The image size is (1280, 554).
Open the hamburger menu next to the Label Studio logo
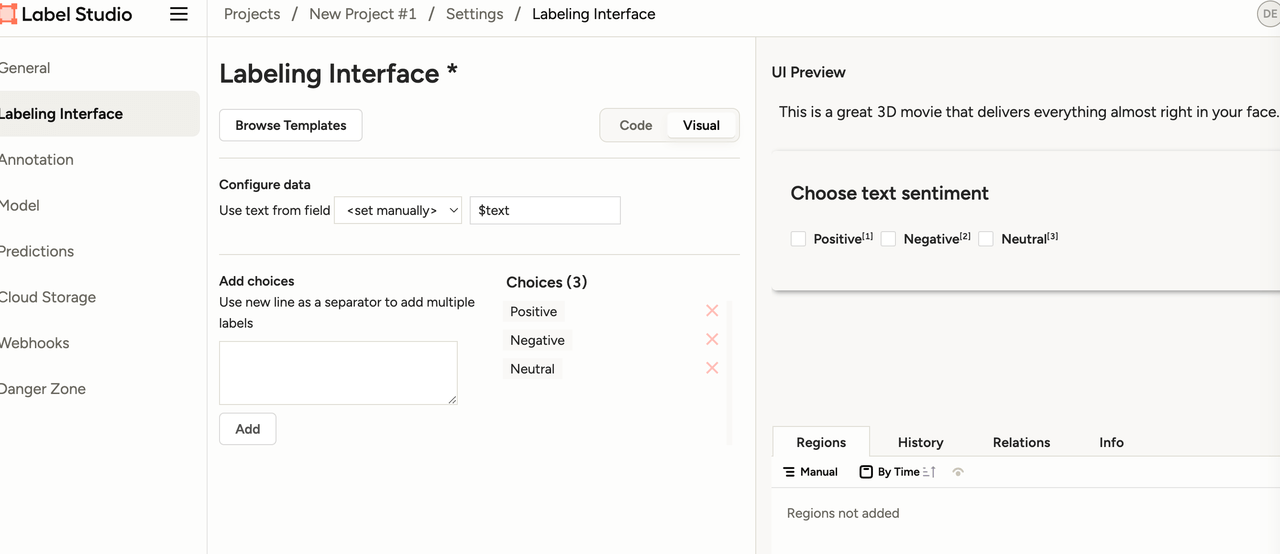[179, 14]
